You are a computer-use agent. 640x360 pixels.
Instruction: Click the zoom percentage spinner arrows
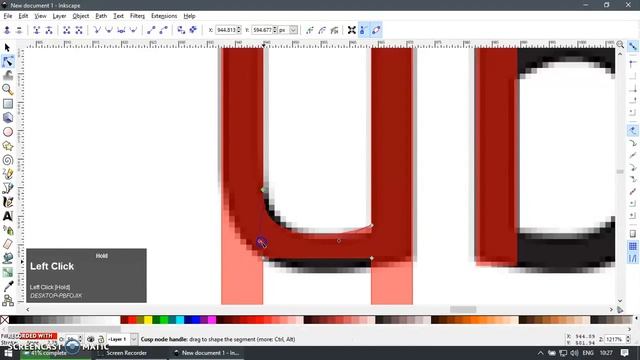point(628,339)
